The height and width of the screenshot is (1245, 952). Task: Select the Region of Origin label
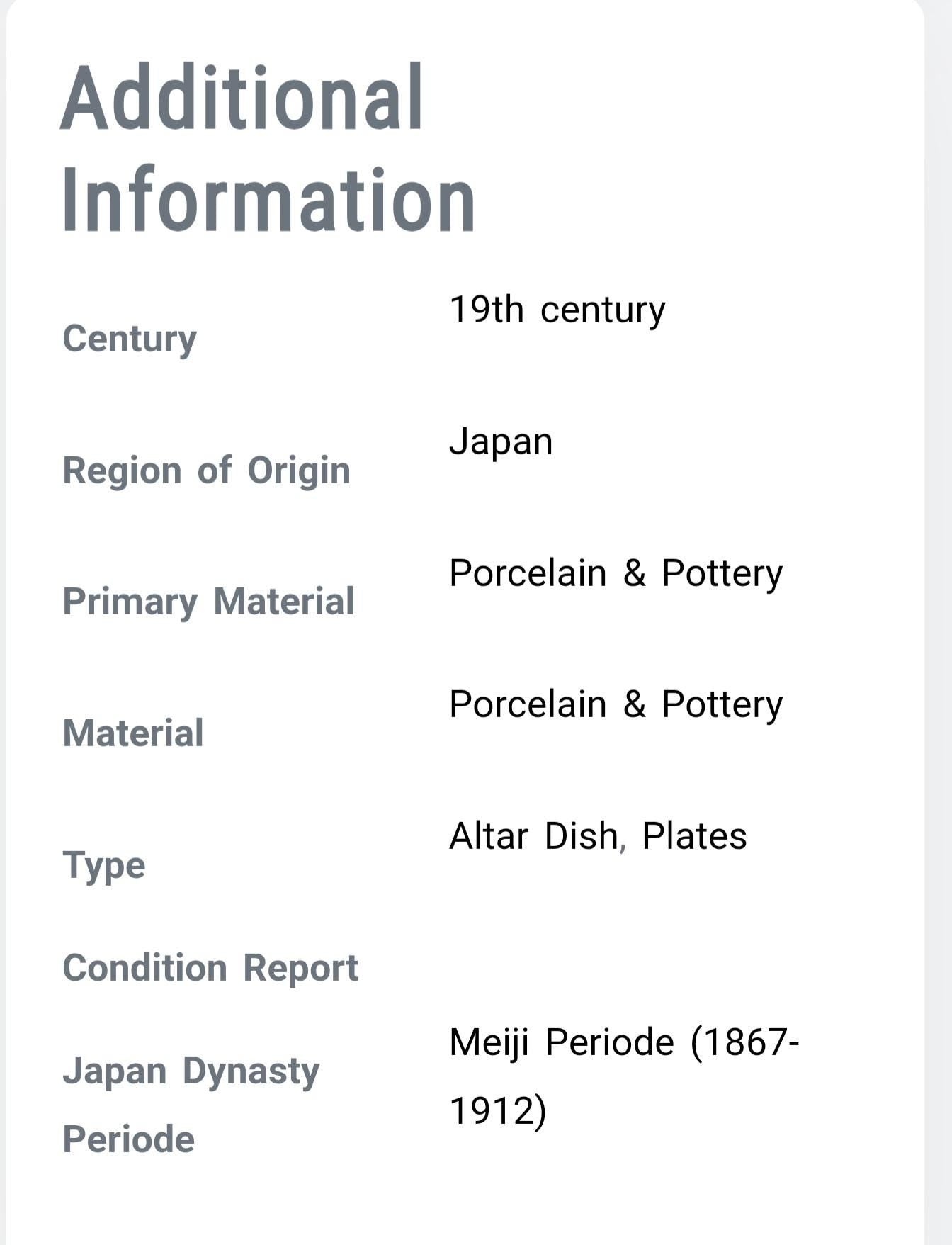207,471
